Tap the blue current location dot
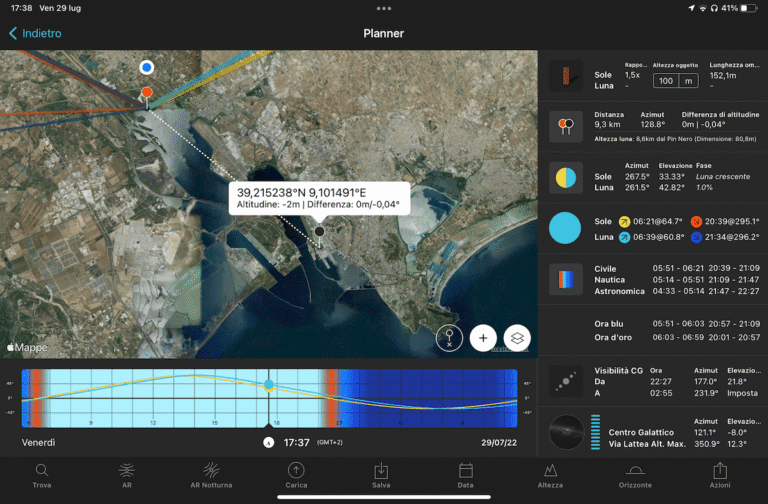The height and width of the screenshot is (504, 768). (x=146, y=67)
